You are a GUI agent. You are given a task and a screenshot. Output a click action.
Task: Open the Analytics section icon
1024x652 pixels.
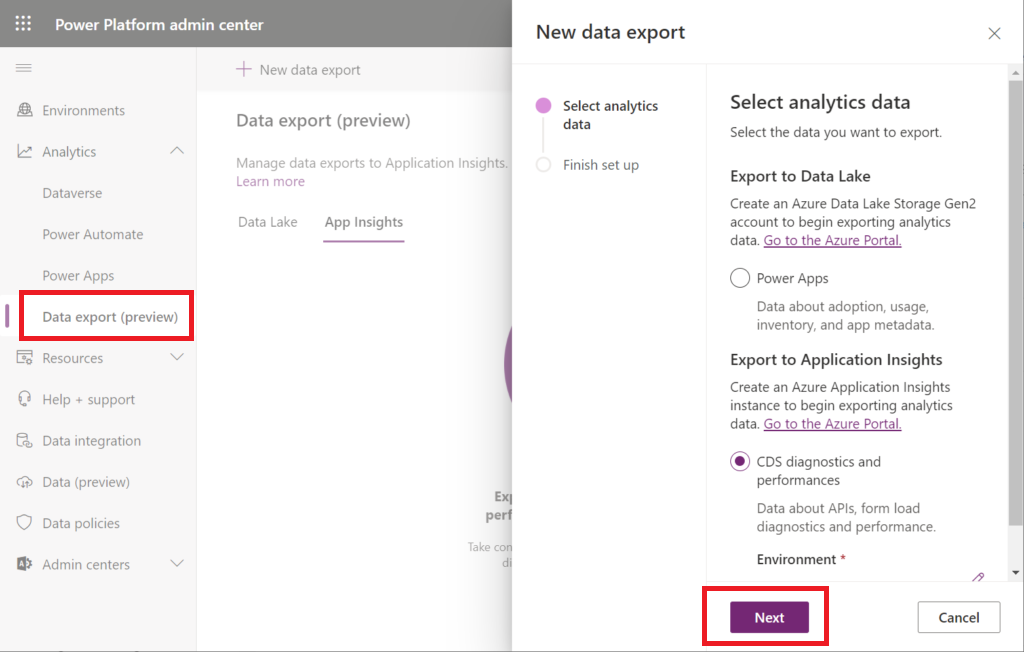point(27,151)
